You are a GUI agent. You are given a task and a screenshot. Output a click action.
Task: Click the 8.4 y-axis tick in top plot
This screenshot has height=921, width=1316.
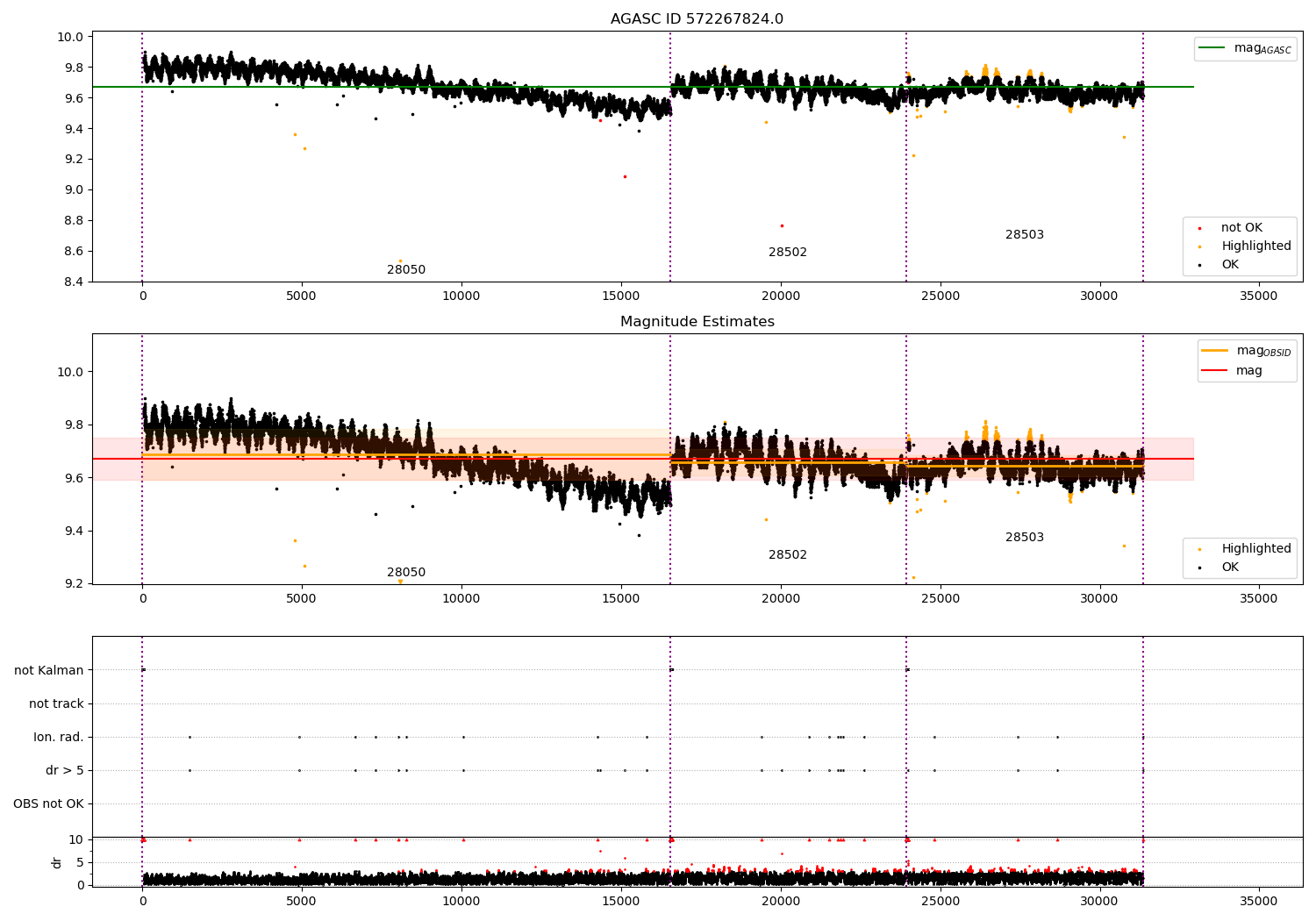[74, 282]
